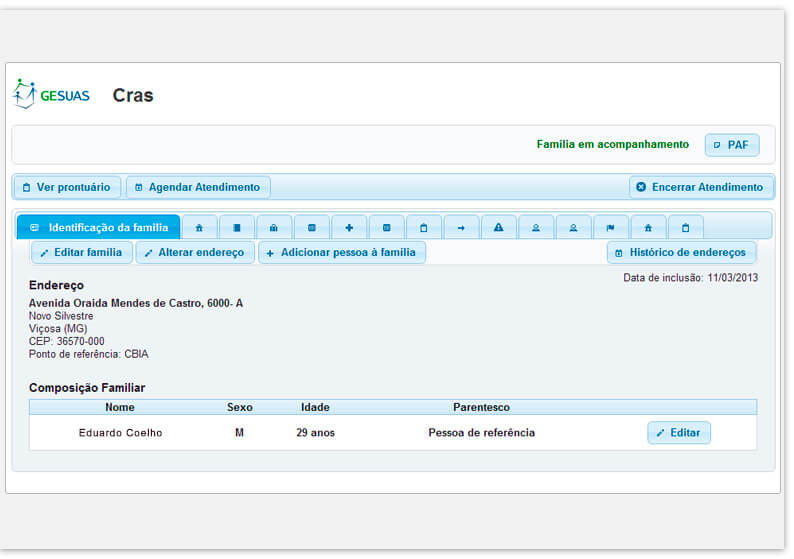Open Histórico de endereços
Screen dimensions: 794x559
click(x=682, y=253)
